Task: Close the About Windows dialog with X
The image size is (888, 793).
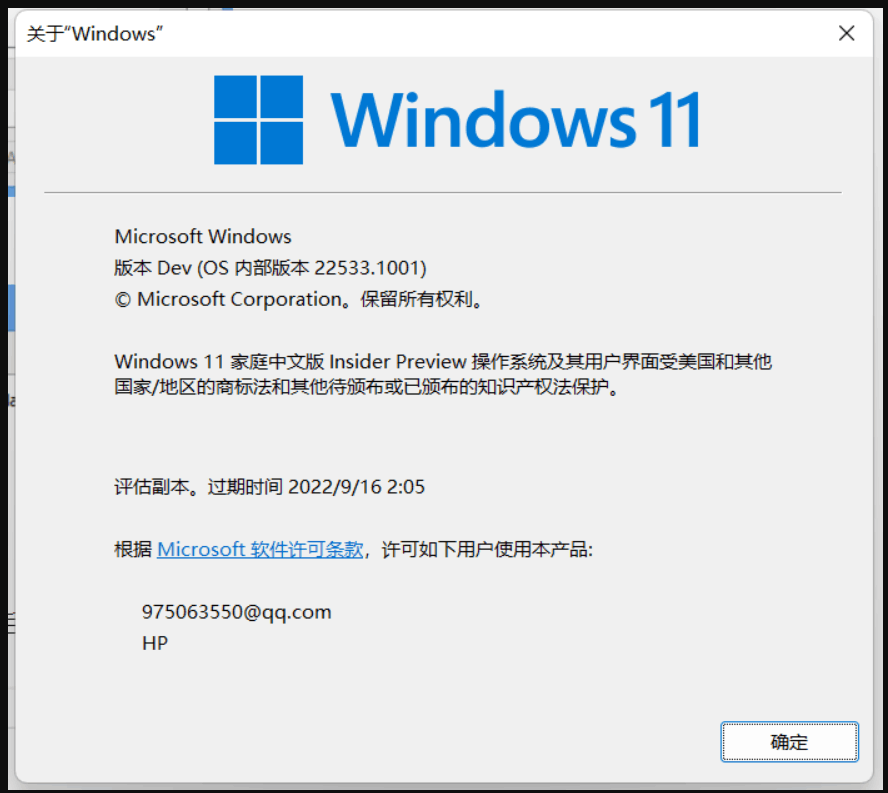Action: point(846,33)
